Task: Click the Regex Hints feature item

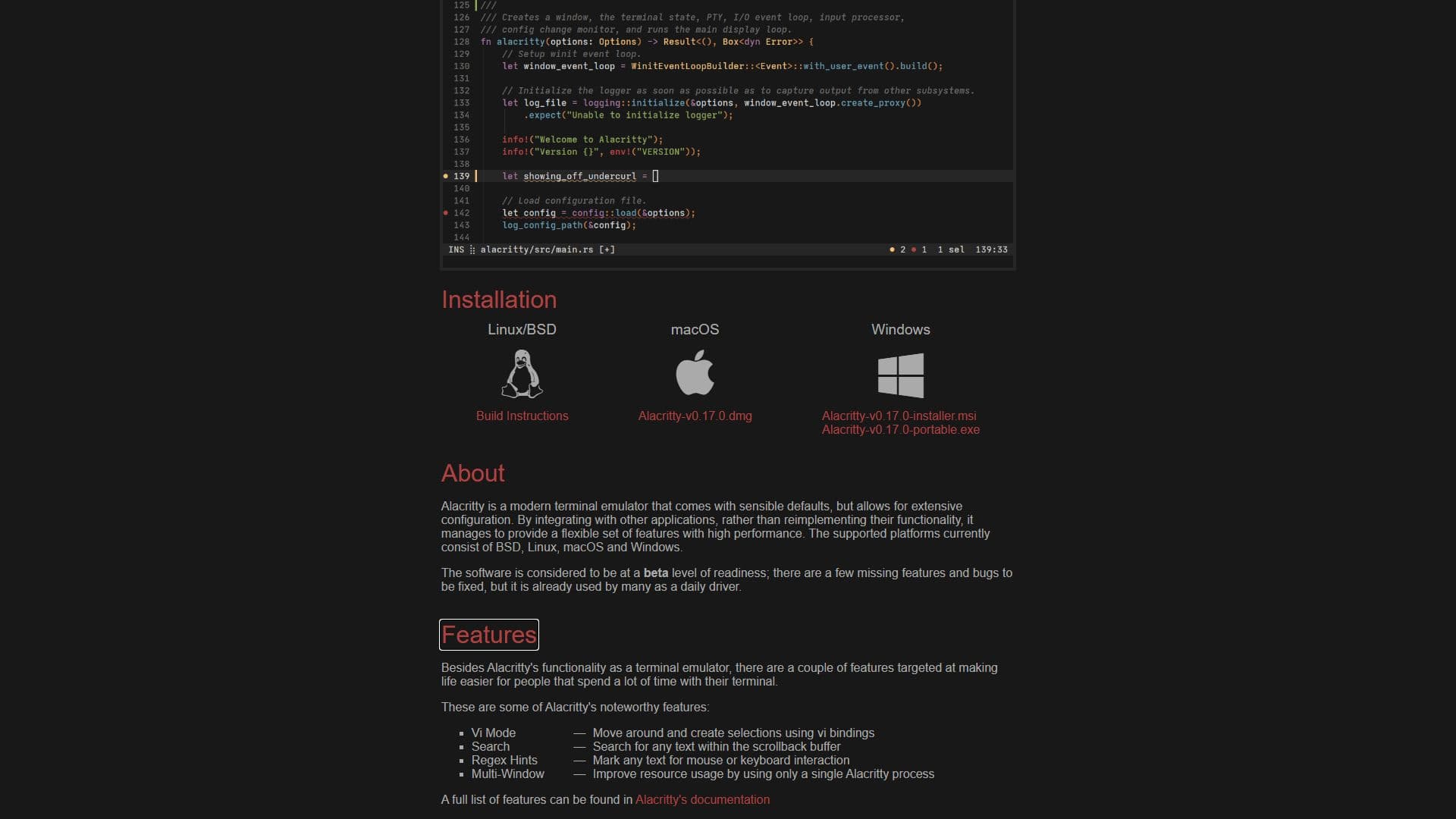Action: pyautogui.click(x=504, y=760)
